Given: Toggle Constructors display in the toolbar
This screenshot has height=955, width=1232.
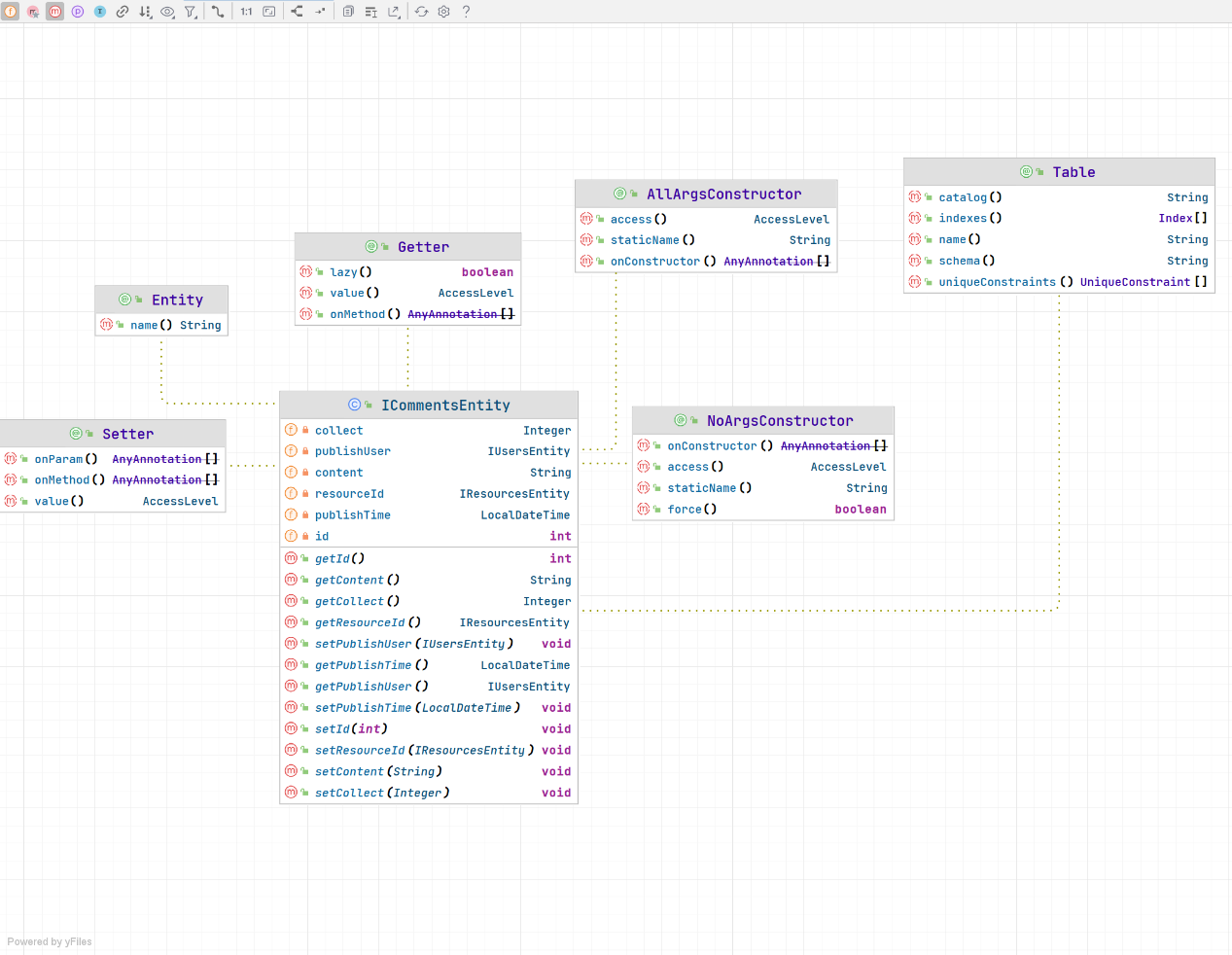Looking at the screenshot, I should (x=33, y=12).
